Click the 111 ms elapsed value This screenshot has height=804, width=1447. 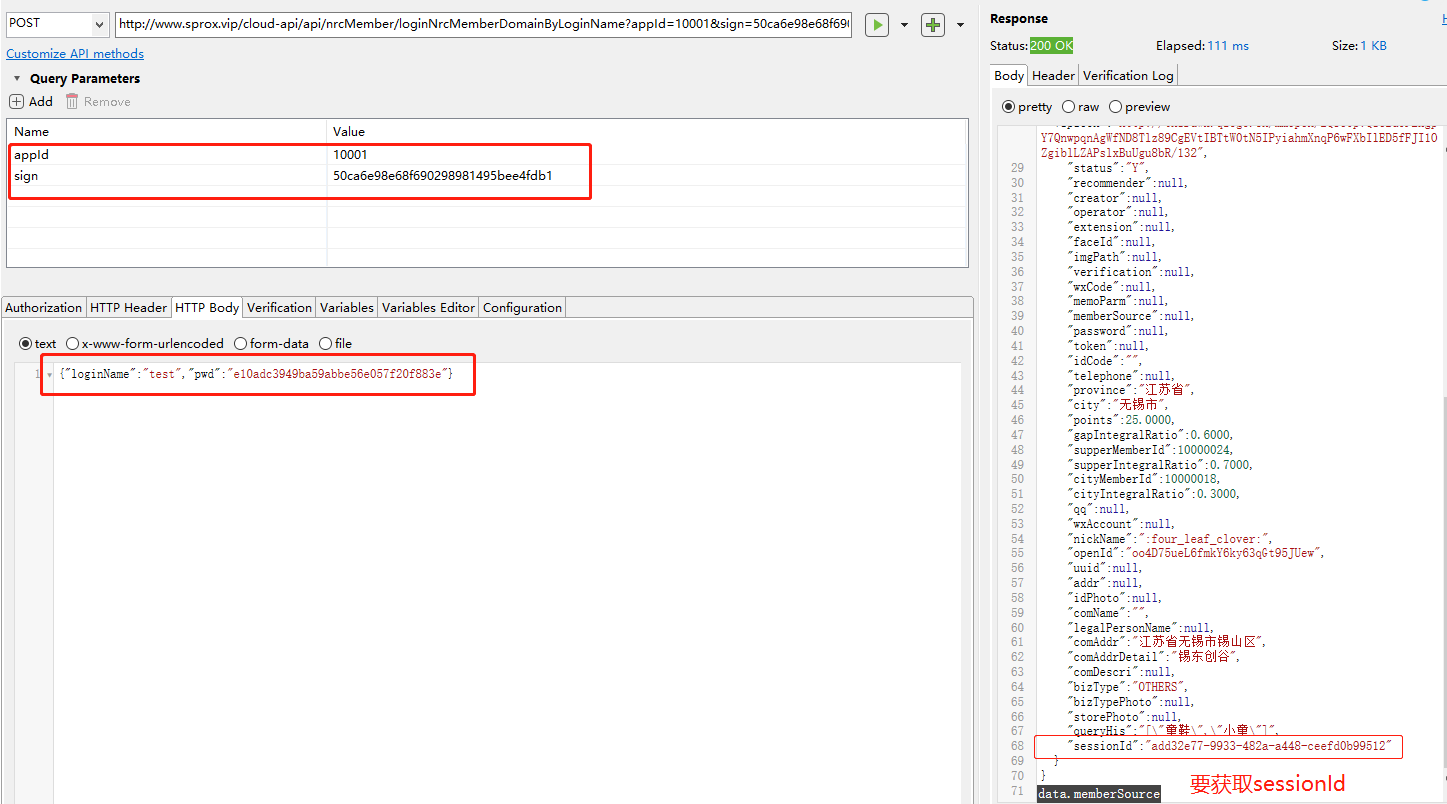pos(1228,46)
